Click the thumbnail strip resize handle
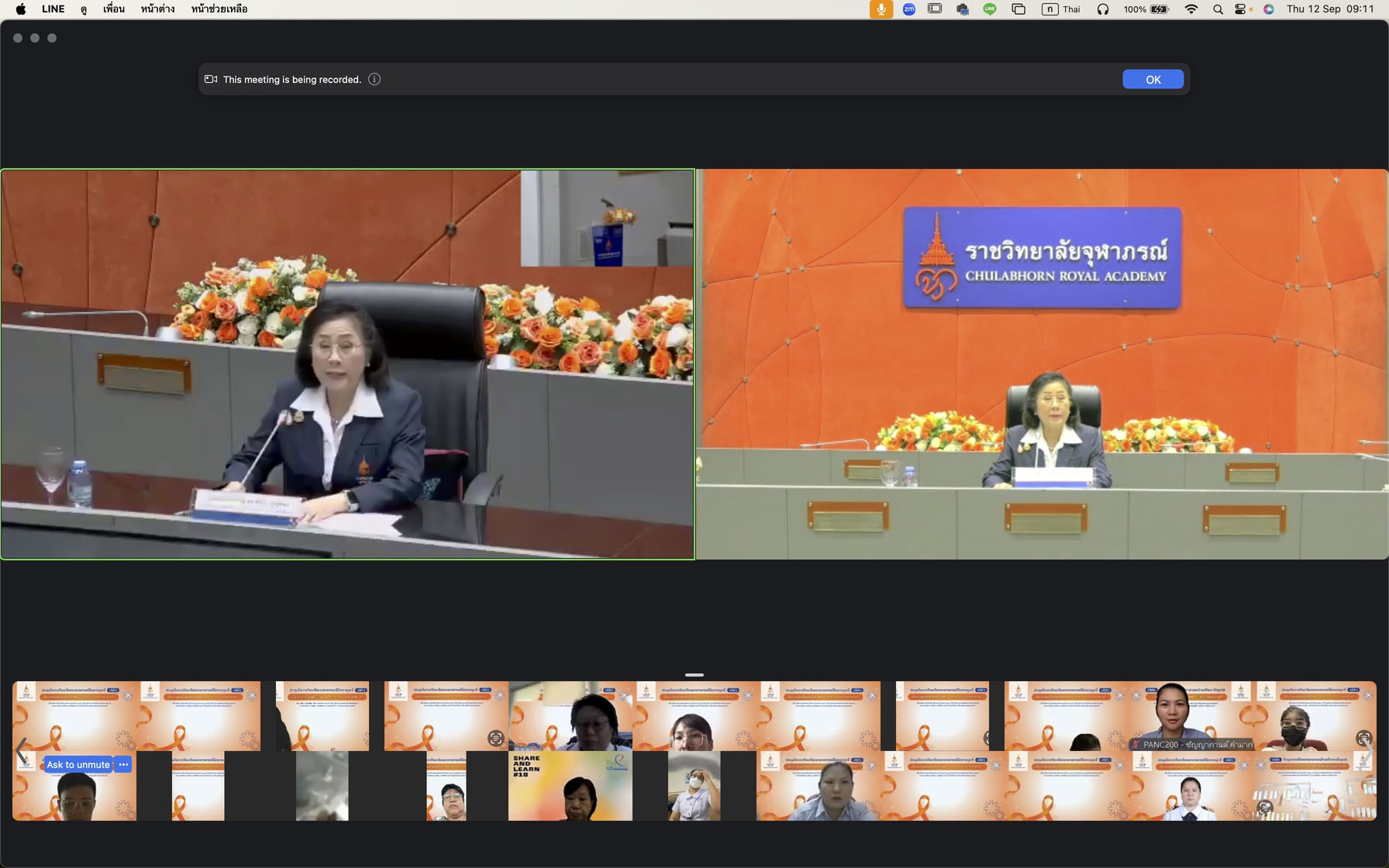1389x868 pixels. 694,675
